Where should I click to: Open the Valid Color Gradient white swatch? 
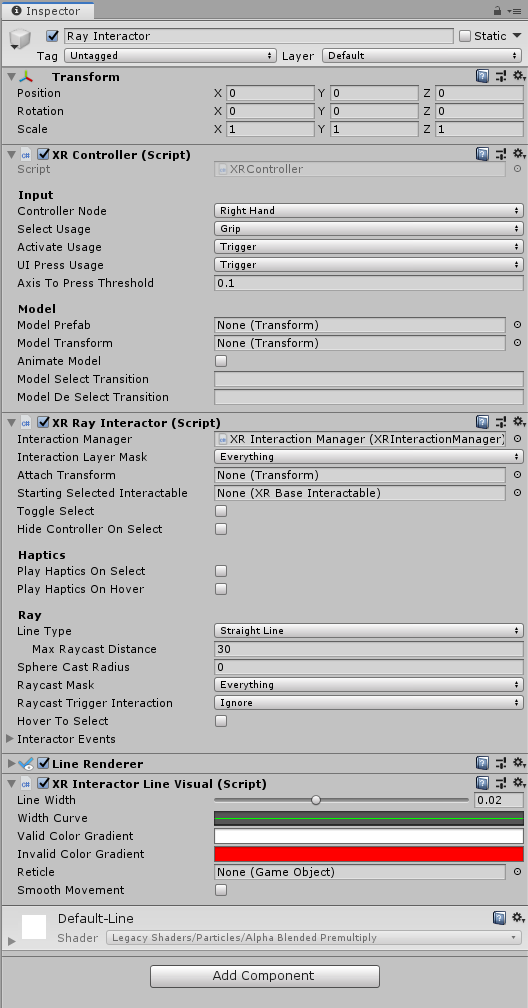coord(369,836)
